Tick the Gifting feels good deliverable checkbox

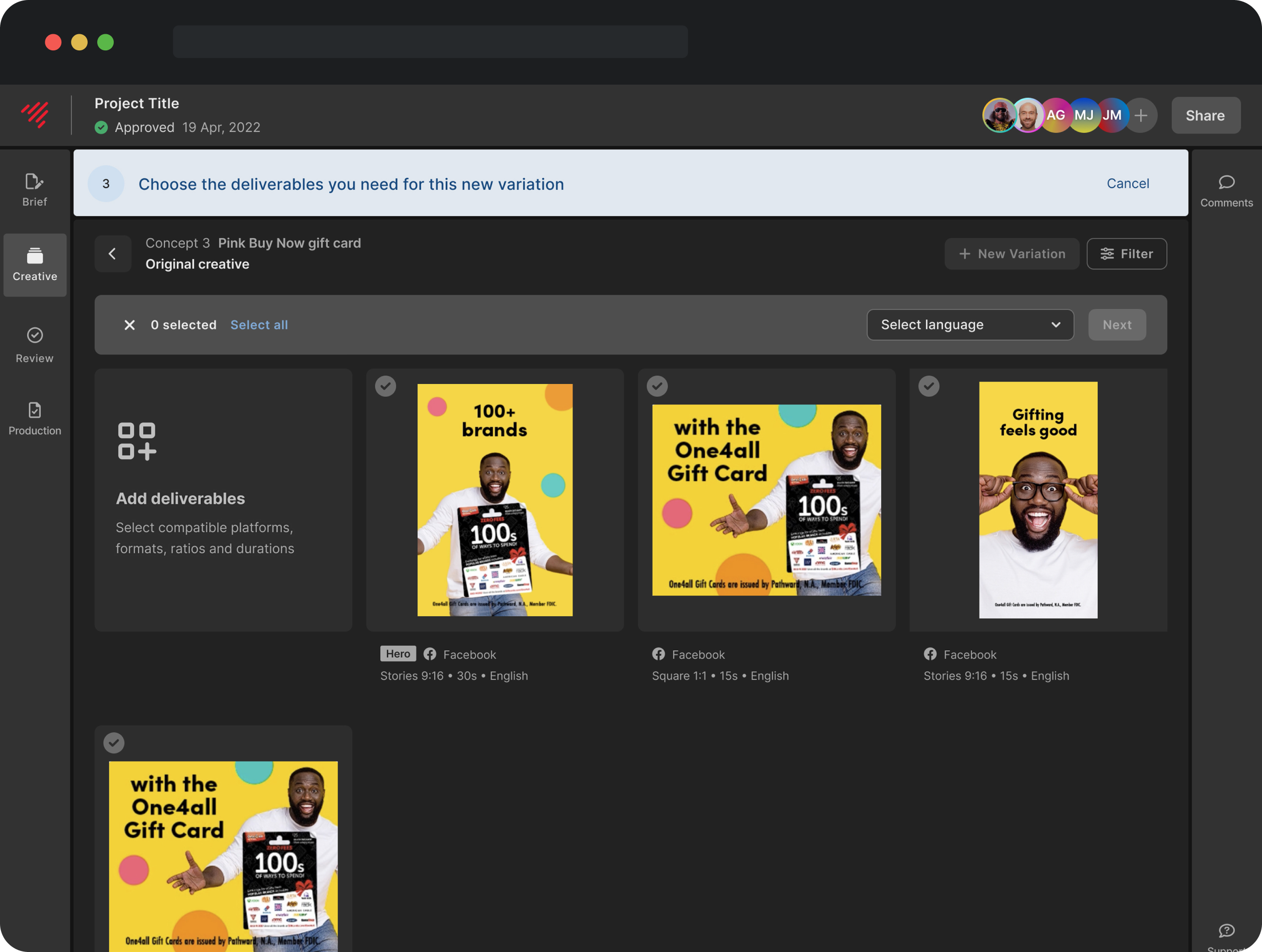929,386
